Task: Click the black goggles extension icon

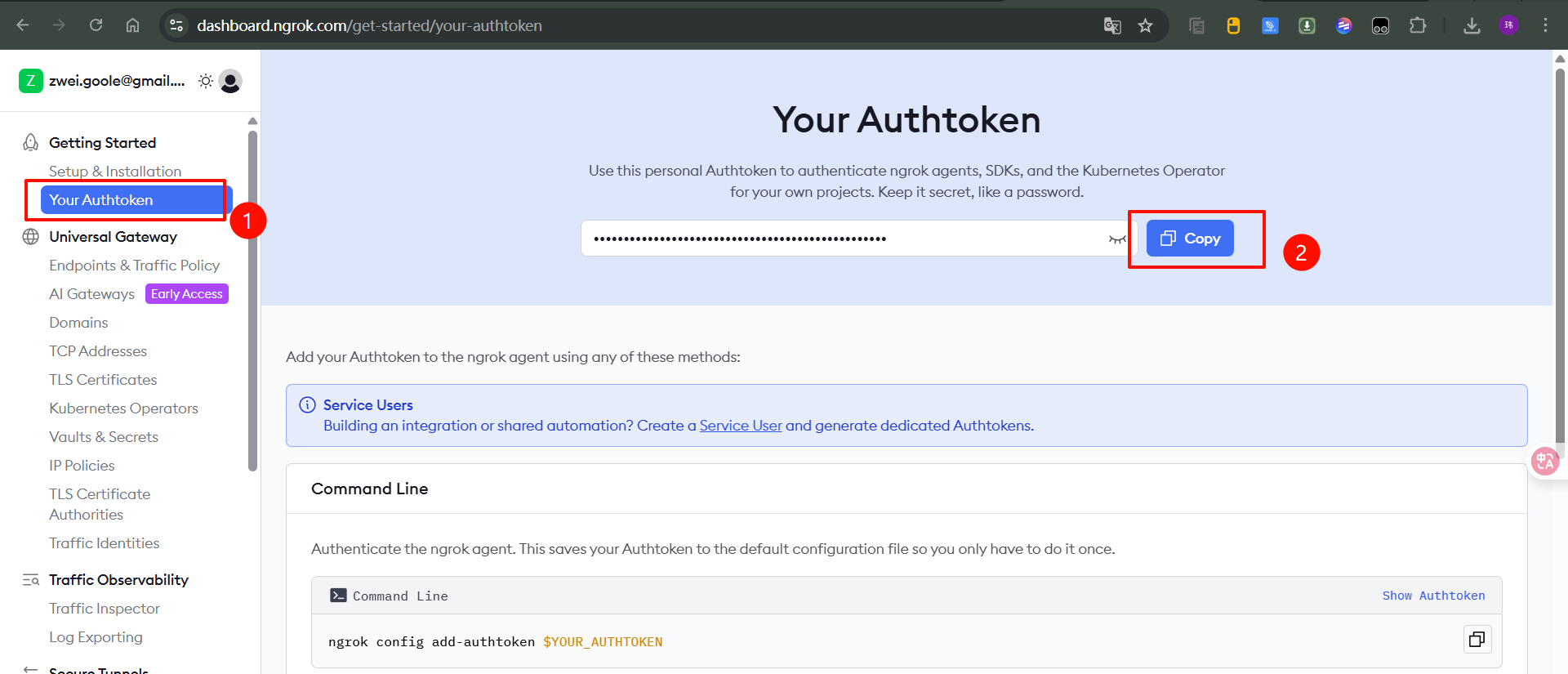Action: click(x=1380, y=25)
